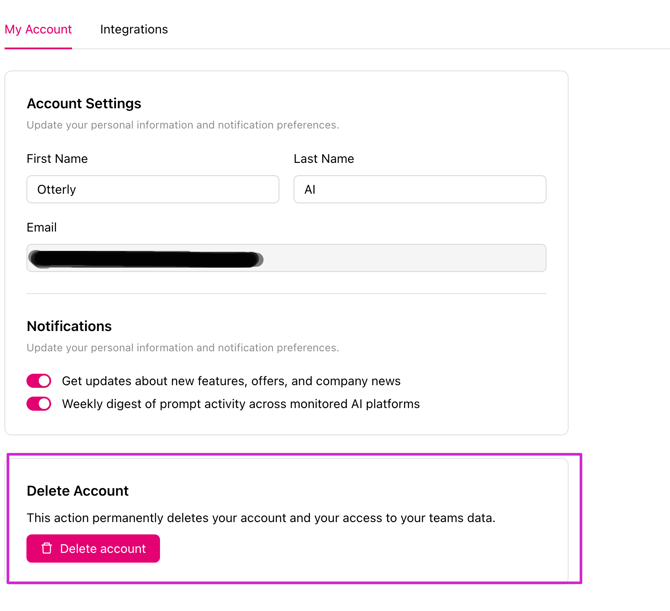Click the Last Name label
This screenshot has height=611, width=670.
(x=324, y=159)
